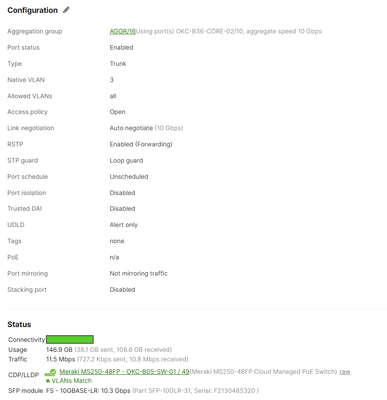Image resolution: width=387 pixels, height=400 pixels.
Task: Click the green link status icon next to CDP/LLDP
Action: tap(50, 372)
